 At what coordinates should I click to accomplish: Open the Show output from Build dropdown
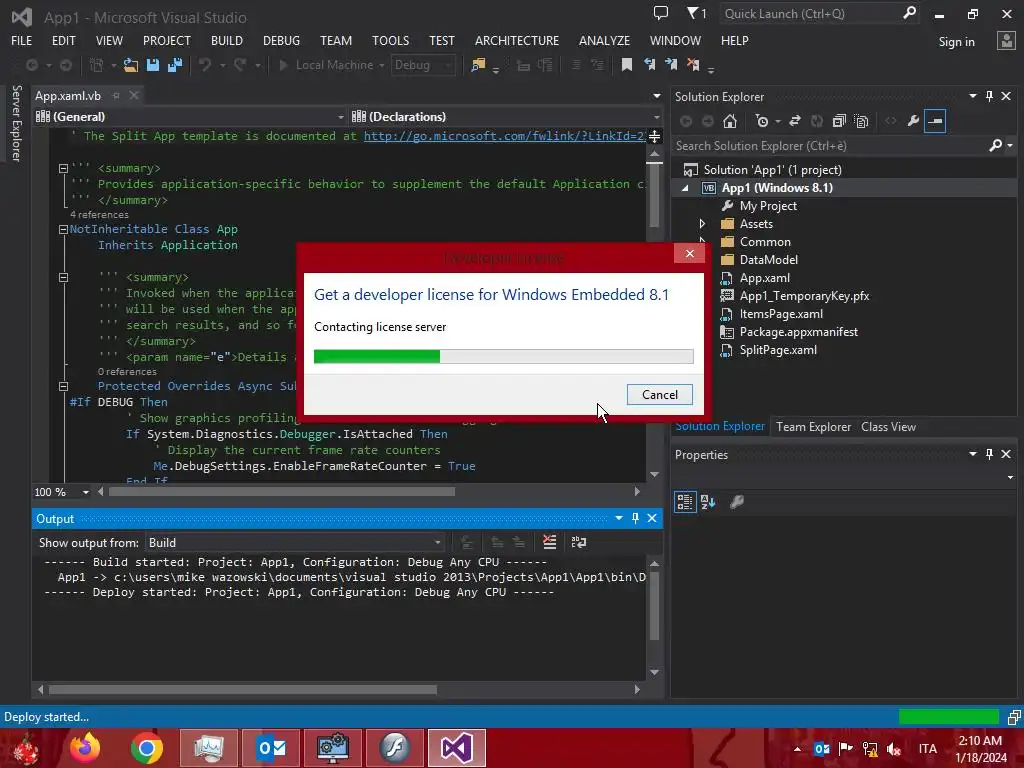click(x=295, y=543)
